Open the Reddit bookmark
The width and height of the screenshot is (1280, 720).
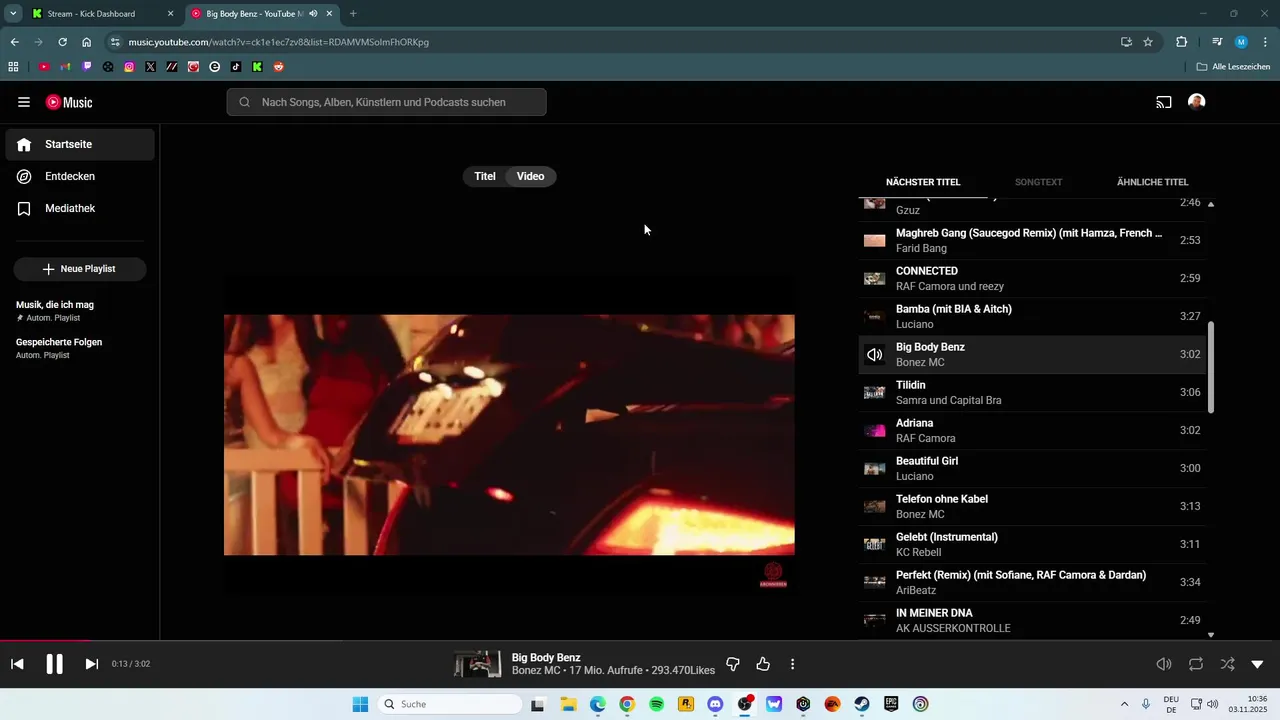point(278,67)
